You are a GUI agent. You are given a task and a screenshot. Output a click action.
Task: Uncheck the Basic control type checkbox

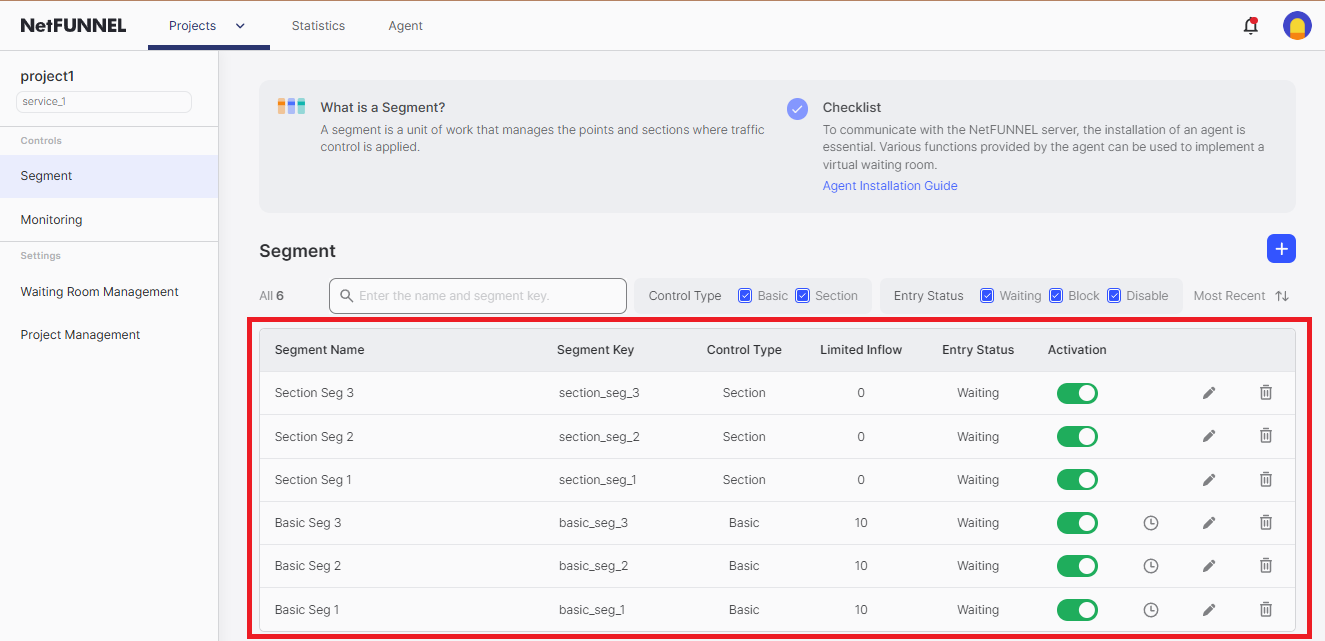point(745,296)
